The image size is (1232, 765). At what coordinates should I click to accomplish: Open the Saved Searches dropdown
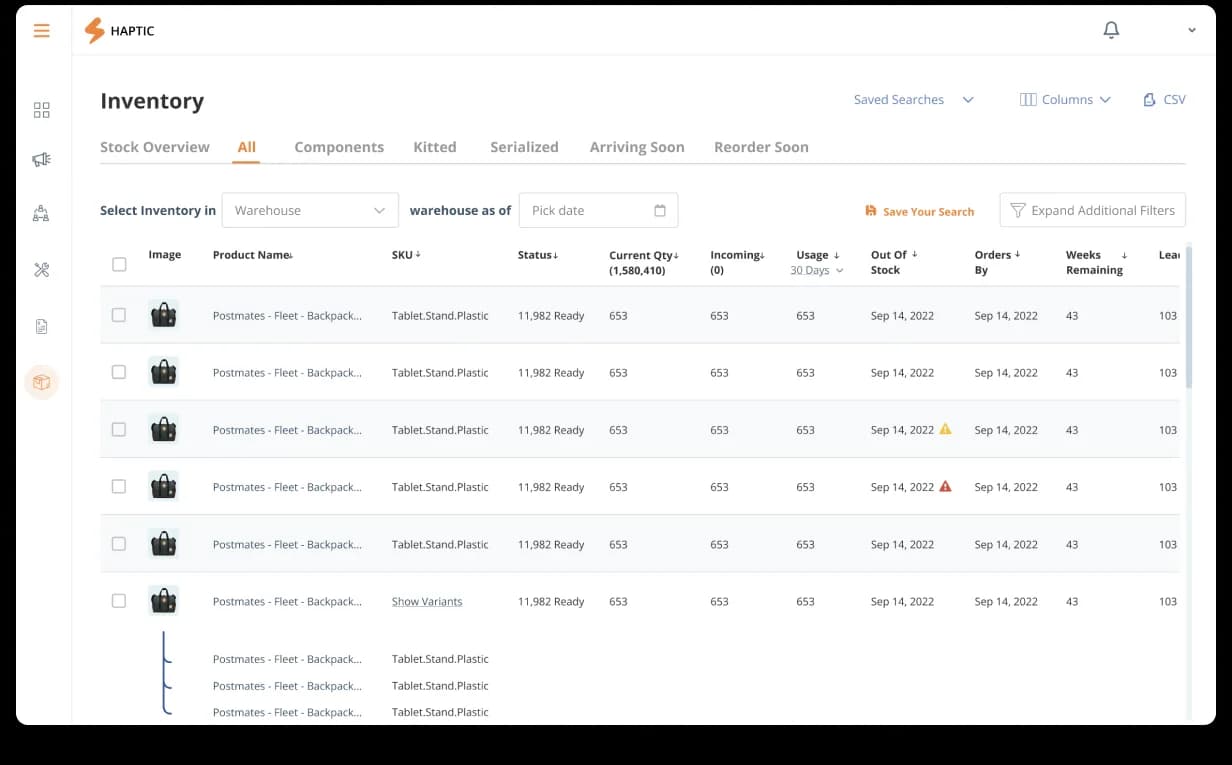(914, 100)
